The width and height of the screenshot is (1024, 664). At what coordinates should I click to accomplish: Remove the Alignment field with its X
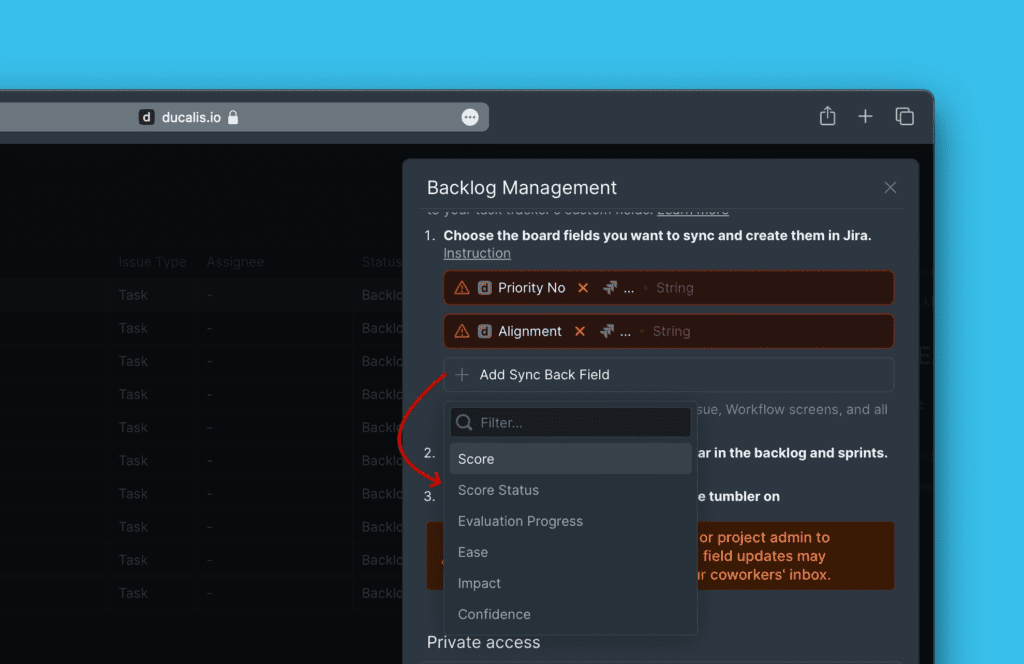[578, 331]
